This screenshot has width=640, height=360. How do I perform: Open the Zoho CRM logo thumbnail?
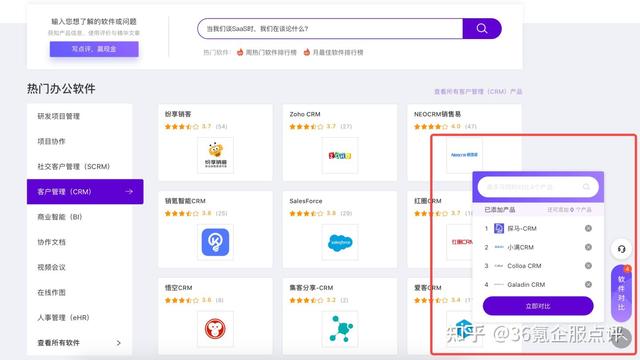pos(340,156)
